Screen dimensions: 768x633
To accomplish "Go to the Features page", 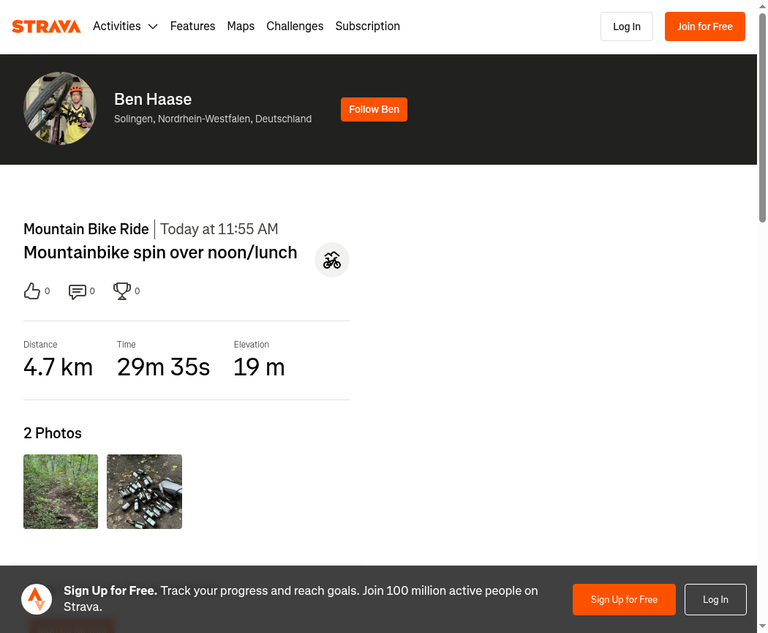I will 192,26.
